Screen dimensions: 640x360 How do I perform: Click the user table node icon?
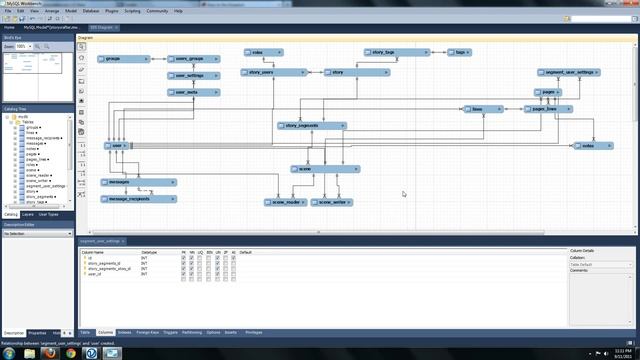click(108, 146)
